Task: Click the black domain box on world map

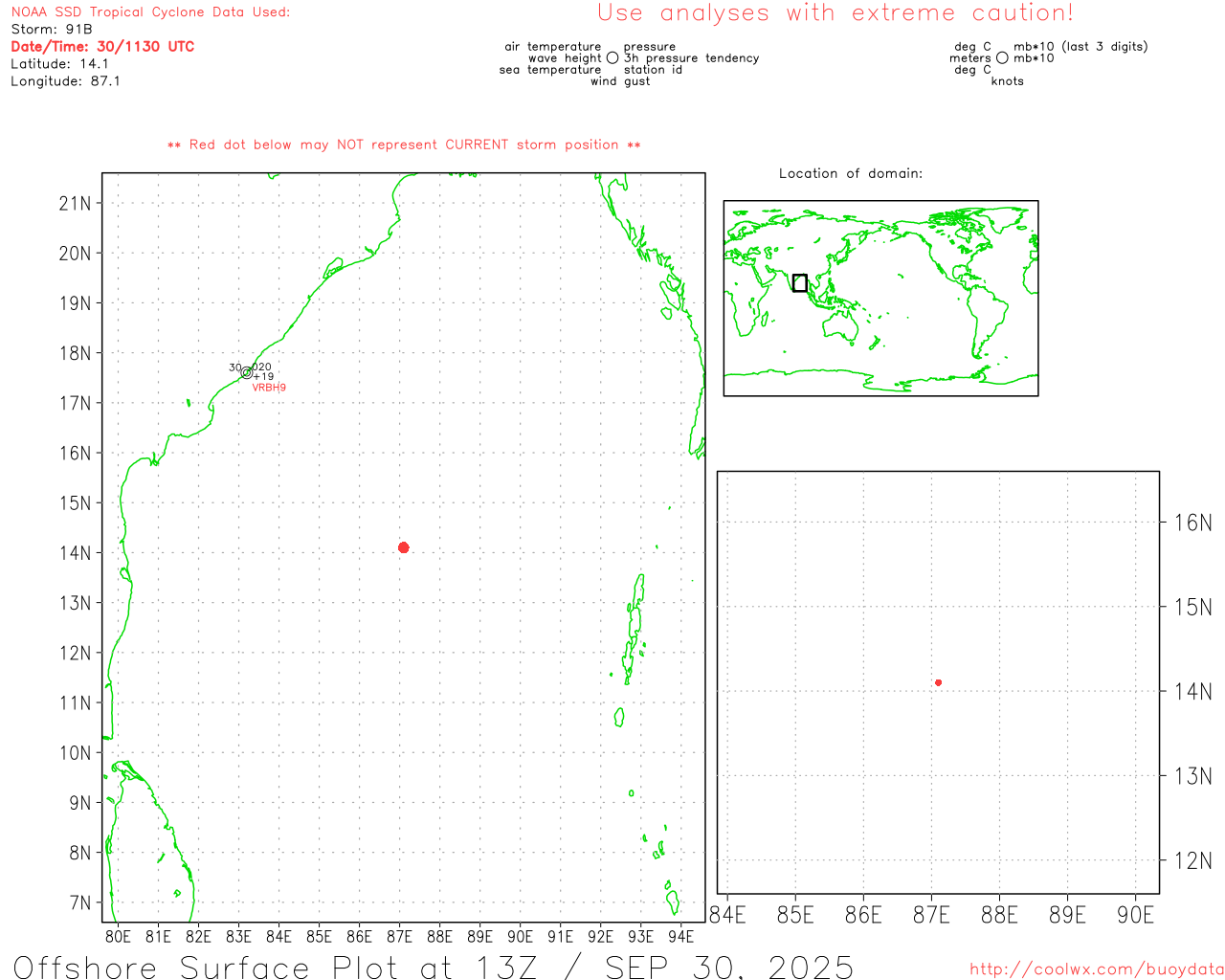Action: [800, 283]
